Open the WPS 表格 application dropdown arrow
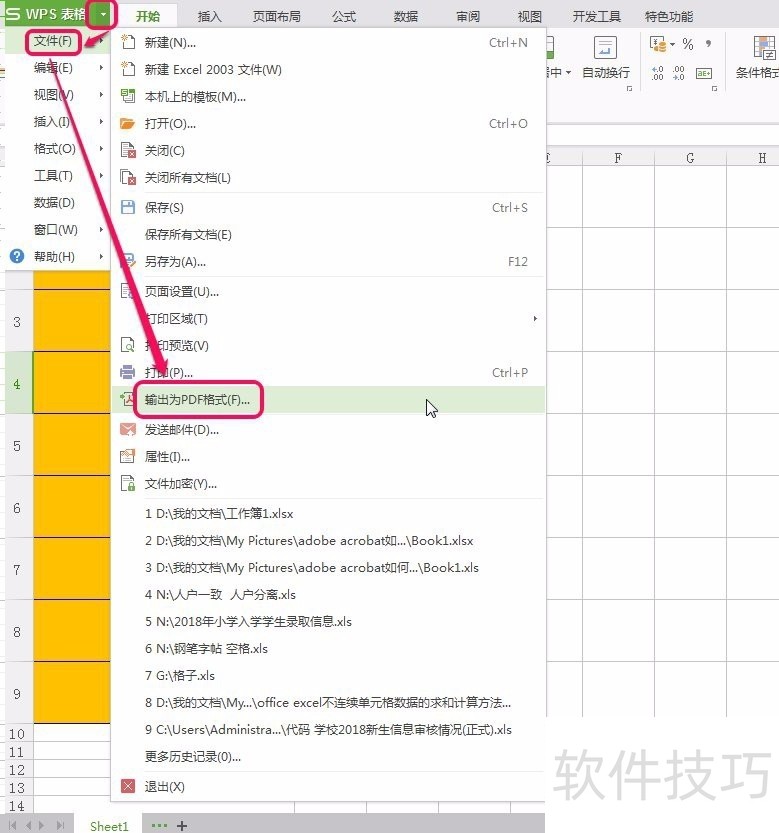 [x=104, y=14]
